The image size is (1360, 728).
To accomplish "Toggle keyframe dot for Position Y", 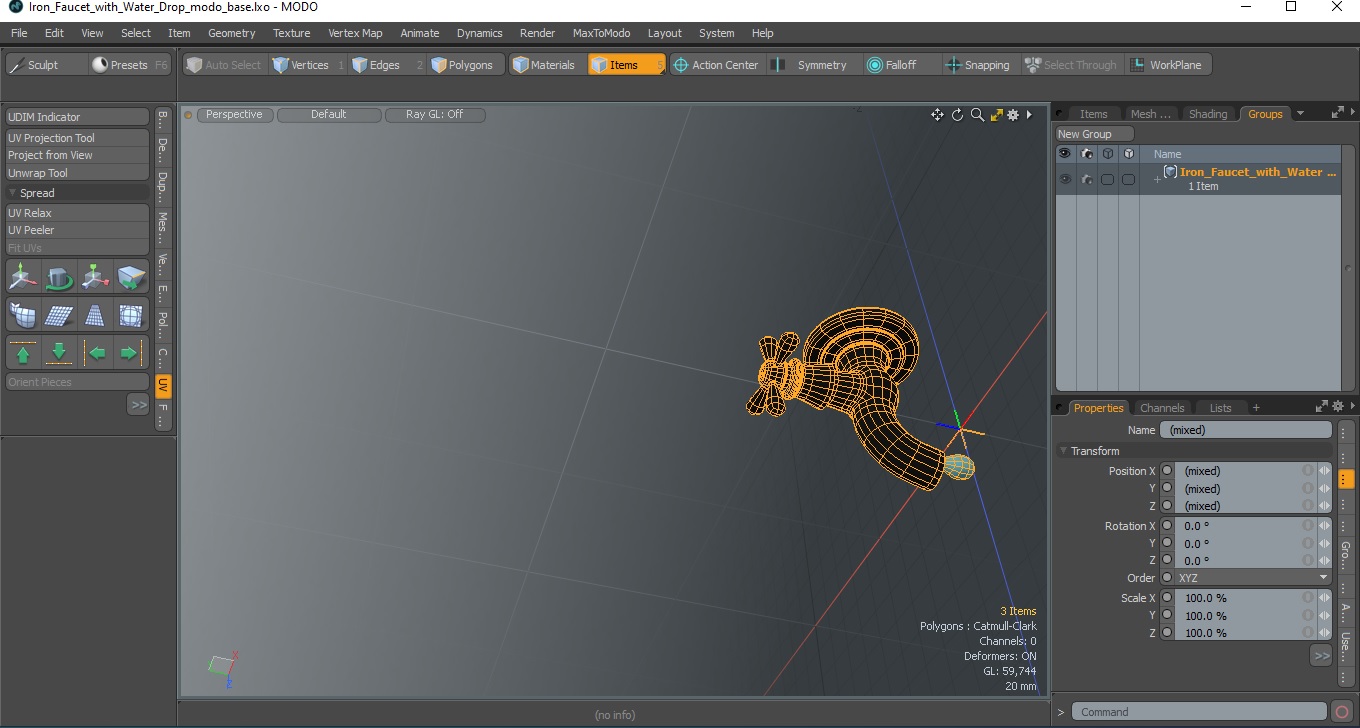I will (1167, 488).
